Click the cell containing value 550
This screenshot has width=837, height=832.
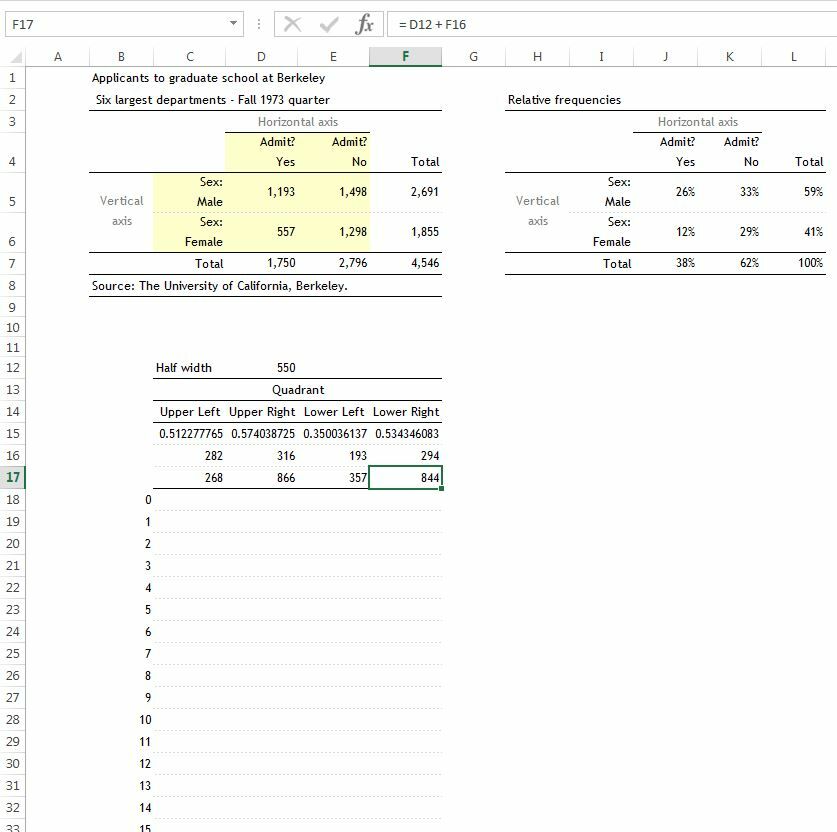[x=260, y=367]
